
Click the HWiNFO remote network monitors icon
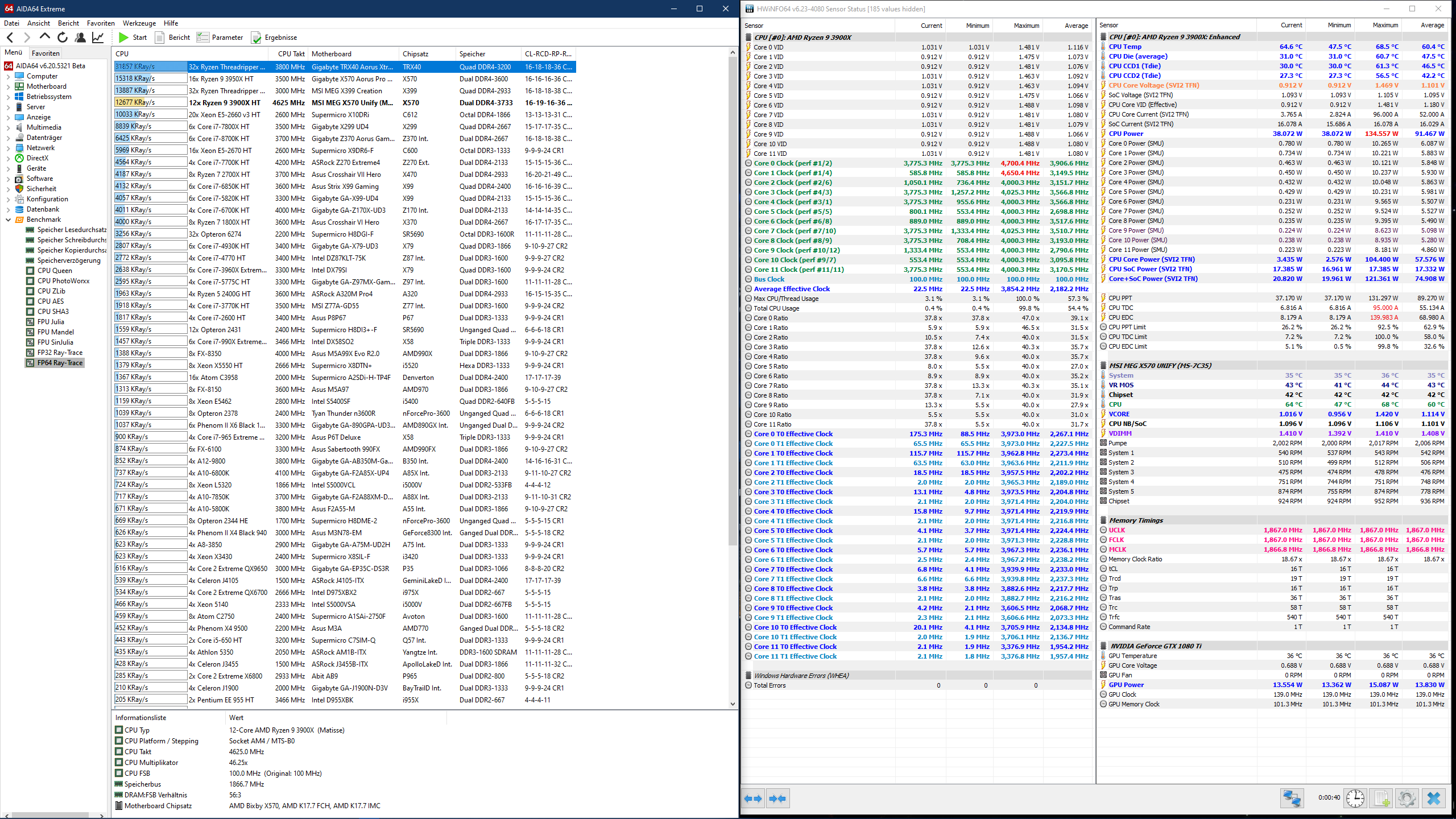pyautogui.click(x=1292, y=798)
